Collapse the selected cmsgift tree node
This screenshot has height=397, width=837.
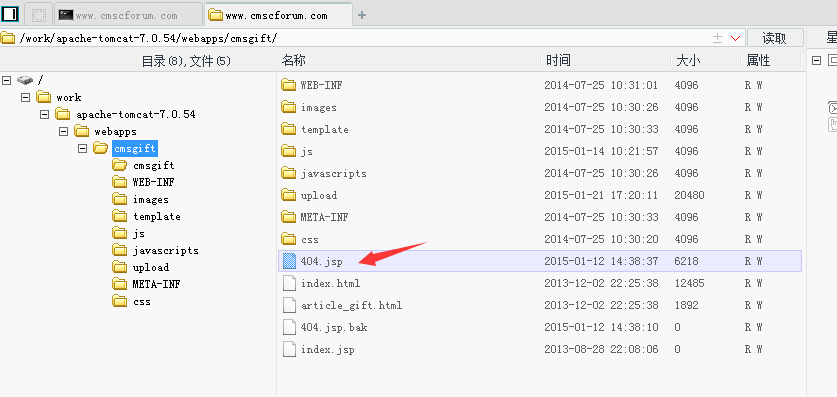pos(82,148)
